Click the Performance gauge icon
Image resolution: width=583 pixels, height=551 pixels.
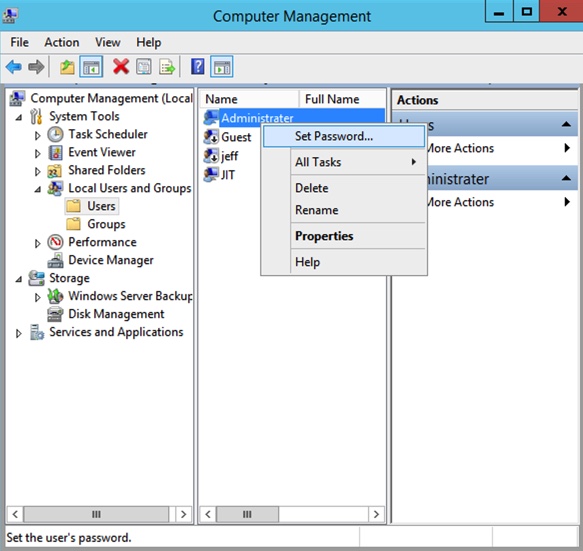[x=55, y=242]
